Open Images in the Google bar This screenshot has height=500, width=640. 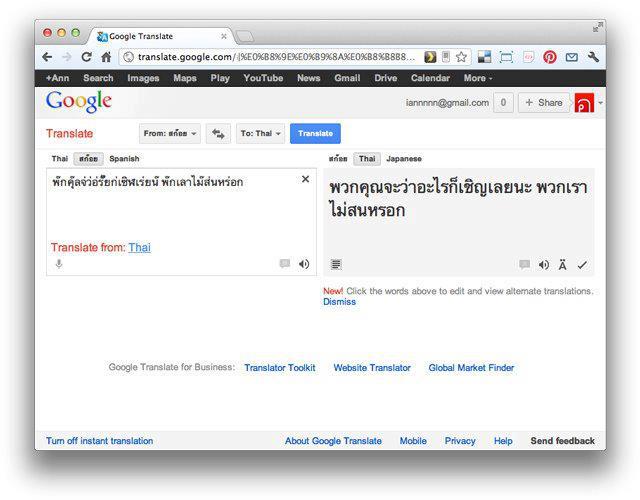(x=143, y=78)
